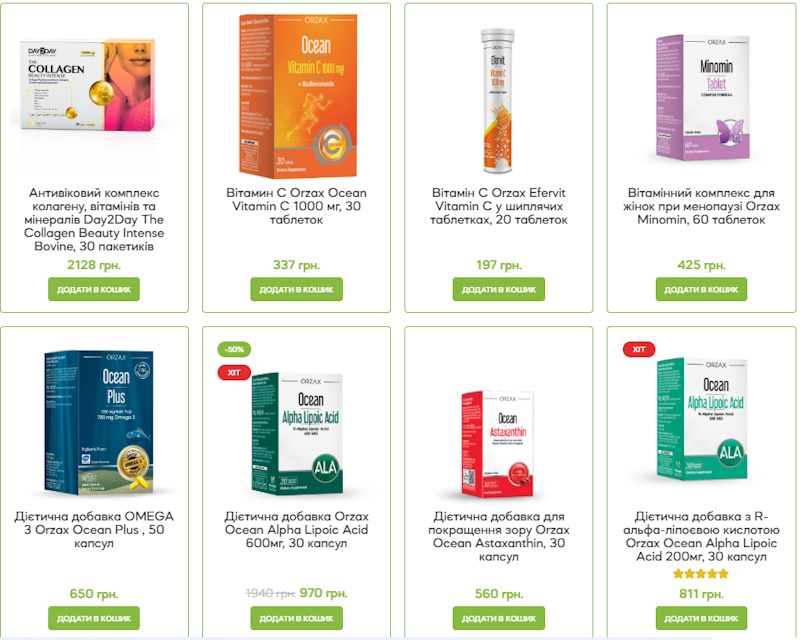Add Alpha Lipoic Acid 200мг to cart
Viewport: 800px width, 640px height.
(701, 618)
